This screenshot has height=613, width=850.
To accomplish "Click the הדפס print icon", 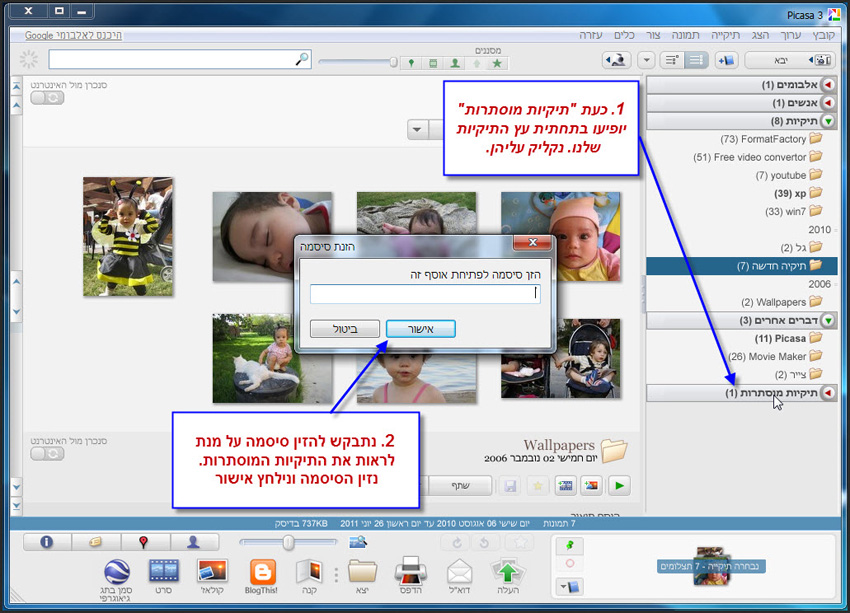I will [x=410, y=577].
